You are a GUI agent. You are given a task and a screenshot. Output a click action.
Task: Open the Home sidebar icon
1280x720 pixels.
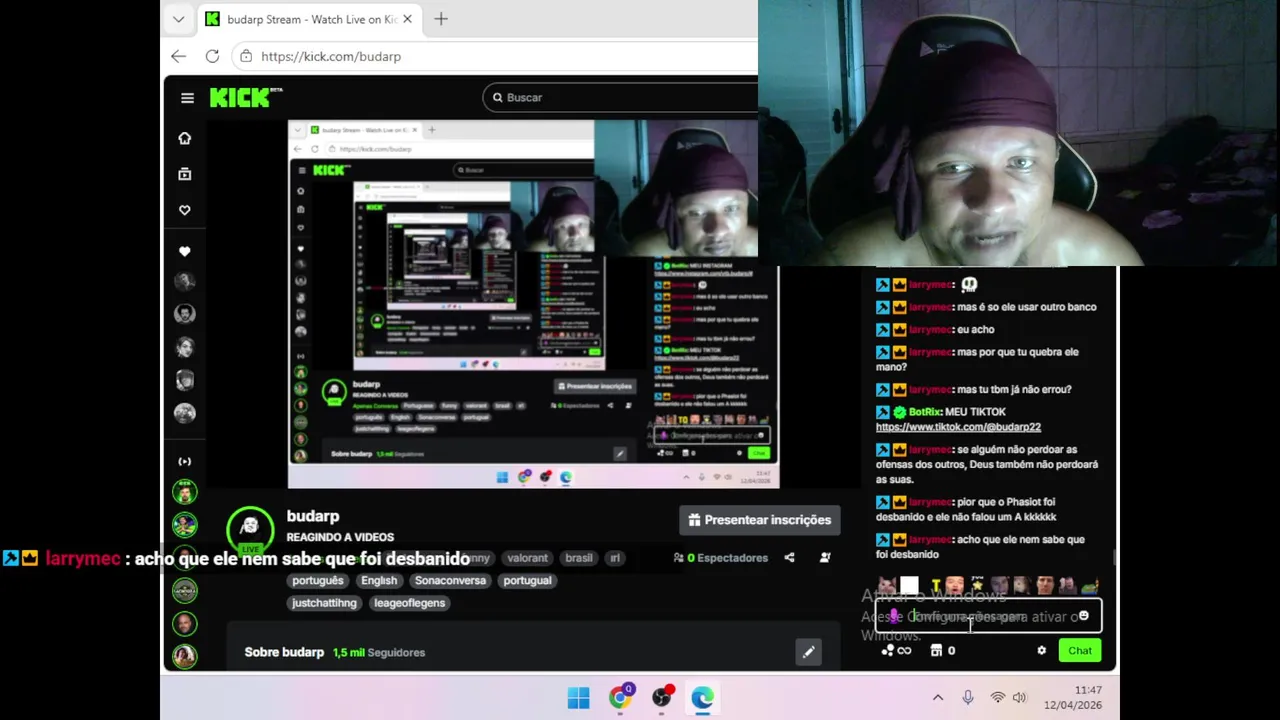pos(184,138)
